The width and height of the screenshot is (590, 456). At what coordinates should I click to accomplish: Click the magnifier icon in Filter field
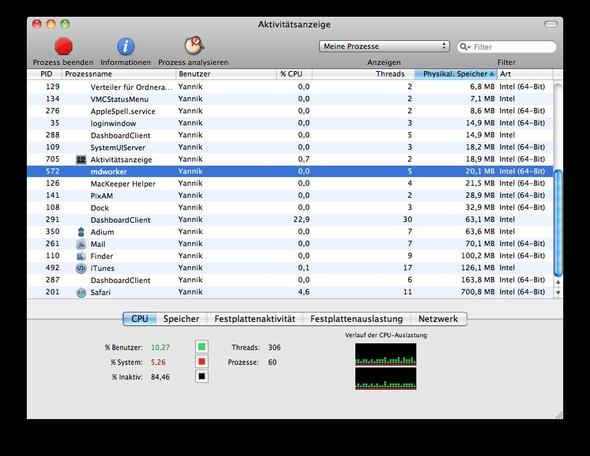pos(465,47)
